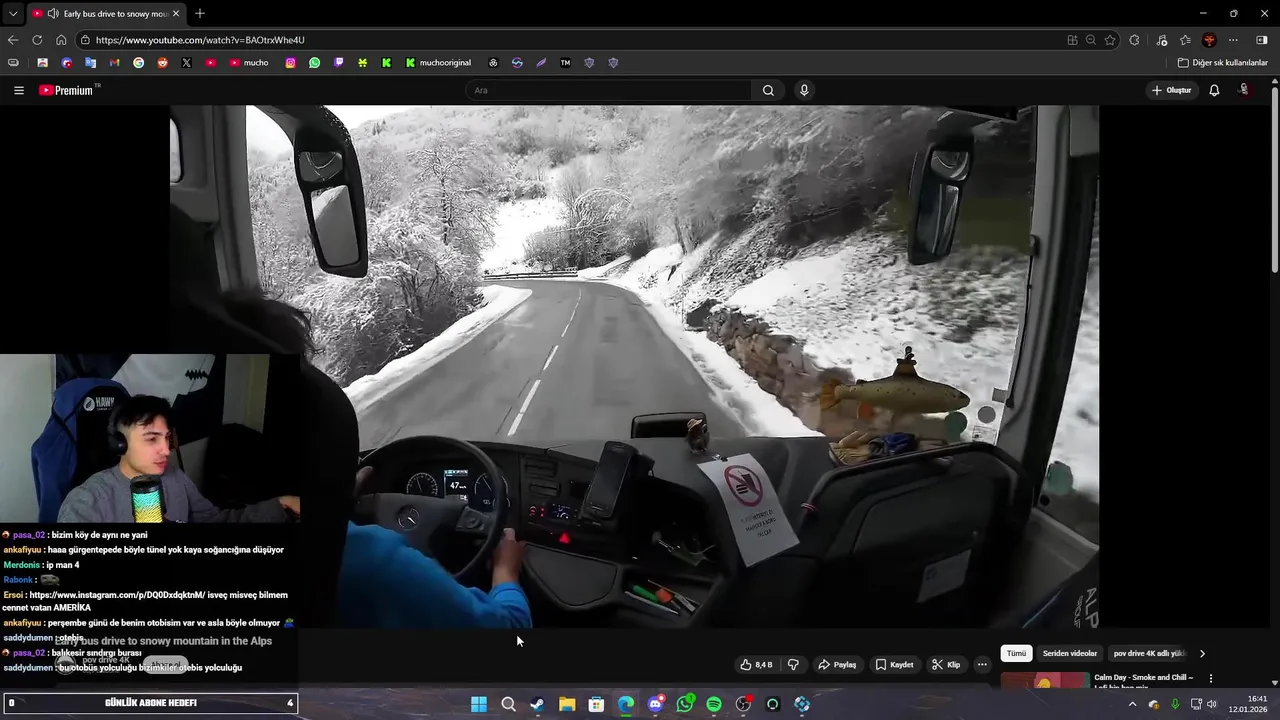Open browser extensions puzzle icon
Image resolution: width=1280 pixels, height=720 pixels.
pyautogui.click(x=1134, y=40)
